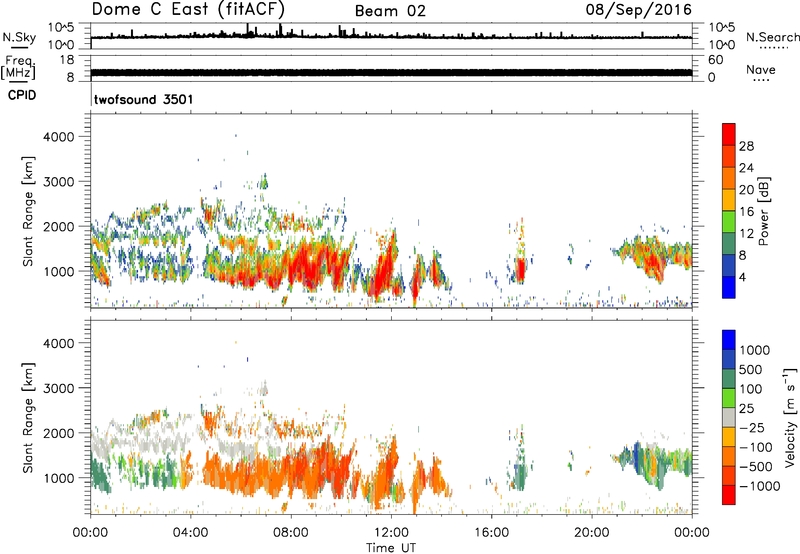Click the 'Nave' legend label
800x554 pixels.
pyautogui.click(x=761, y=69)
